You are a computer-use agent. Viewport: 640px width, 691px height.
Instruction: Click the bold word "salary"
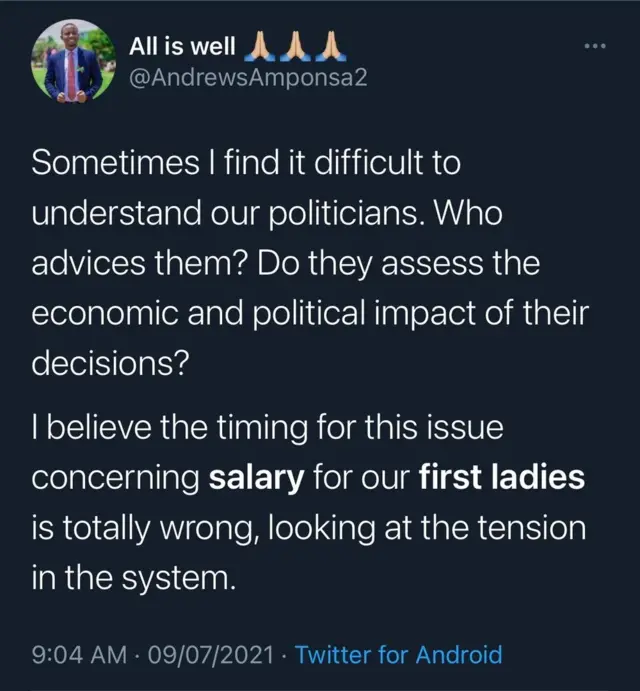255,478
